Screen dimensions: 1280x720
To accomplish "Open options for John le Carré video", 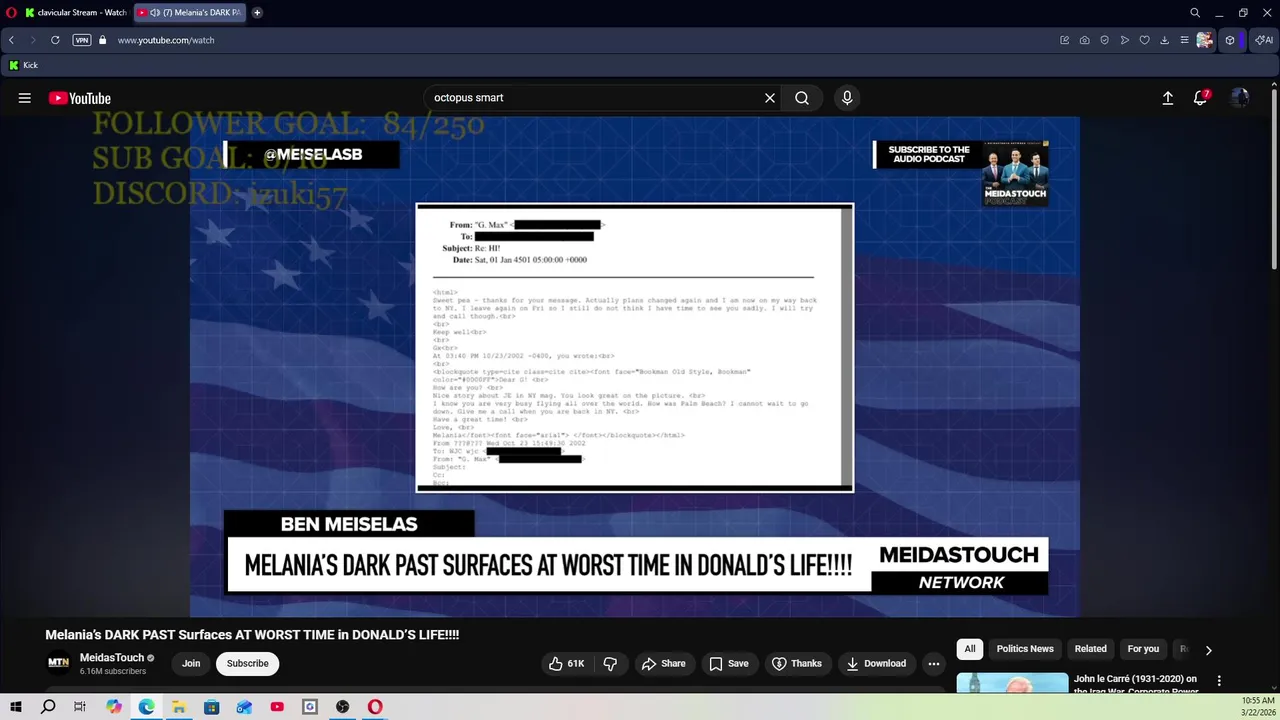I will 1219,681.
